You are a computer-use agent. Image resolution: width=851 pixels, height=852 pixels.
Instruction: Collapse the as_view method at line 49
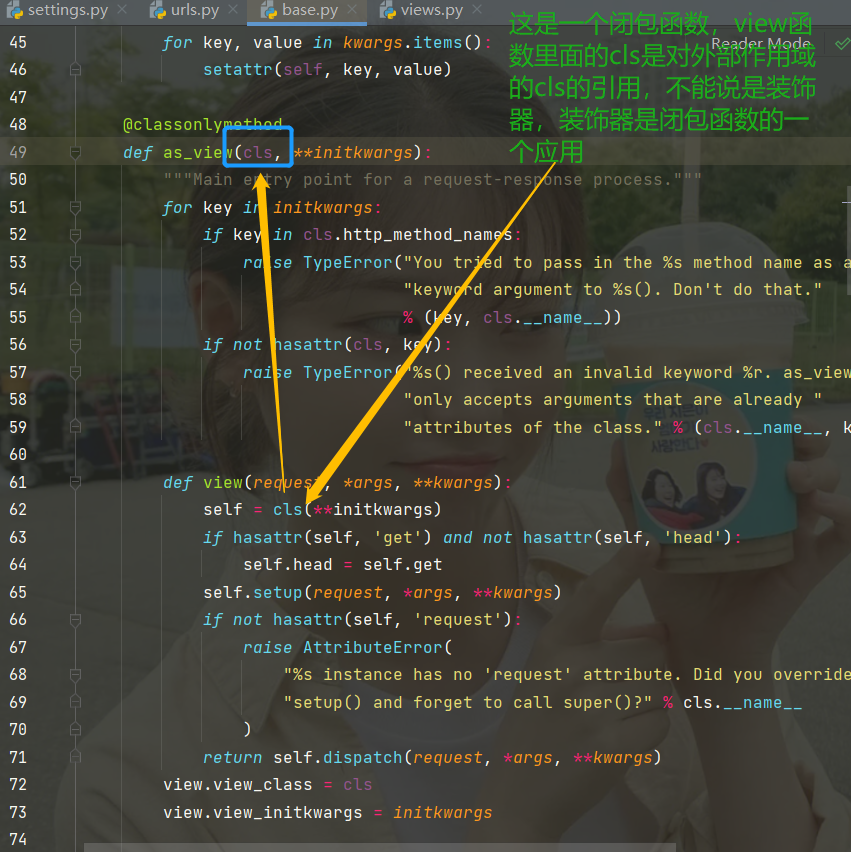[76, 153]
